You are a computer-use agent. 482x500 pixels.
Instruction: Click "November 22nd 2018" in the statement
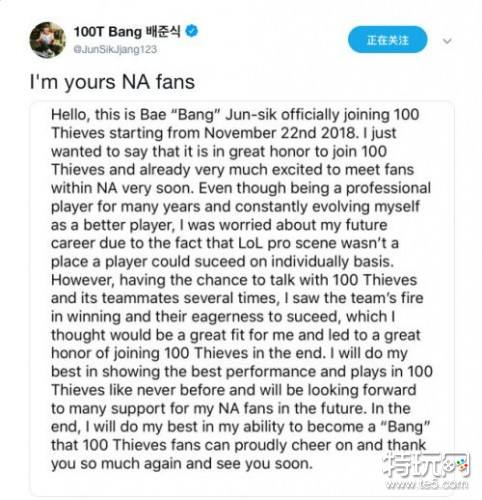pyautogui.click(x=280, y=133)
